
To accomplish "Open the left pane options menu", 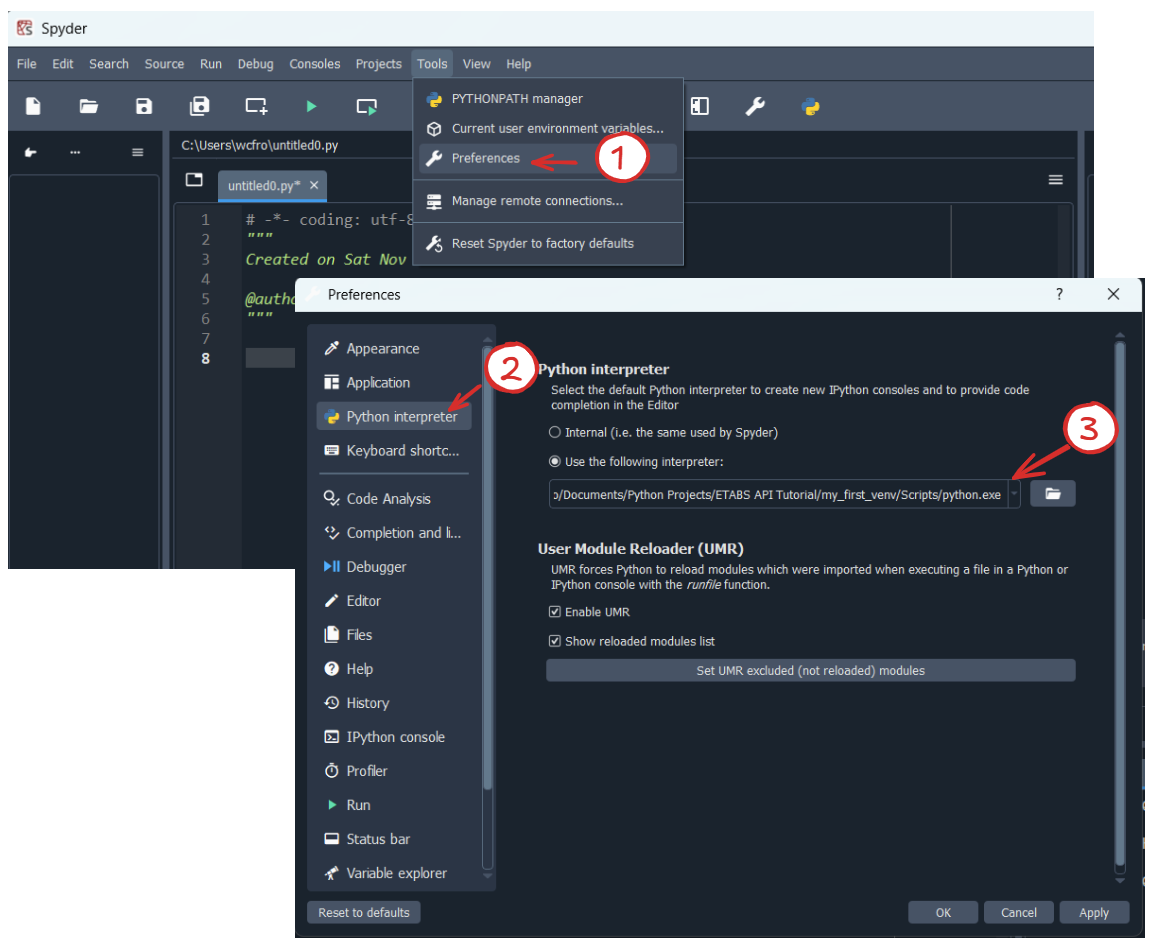I will point(138,153).
